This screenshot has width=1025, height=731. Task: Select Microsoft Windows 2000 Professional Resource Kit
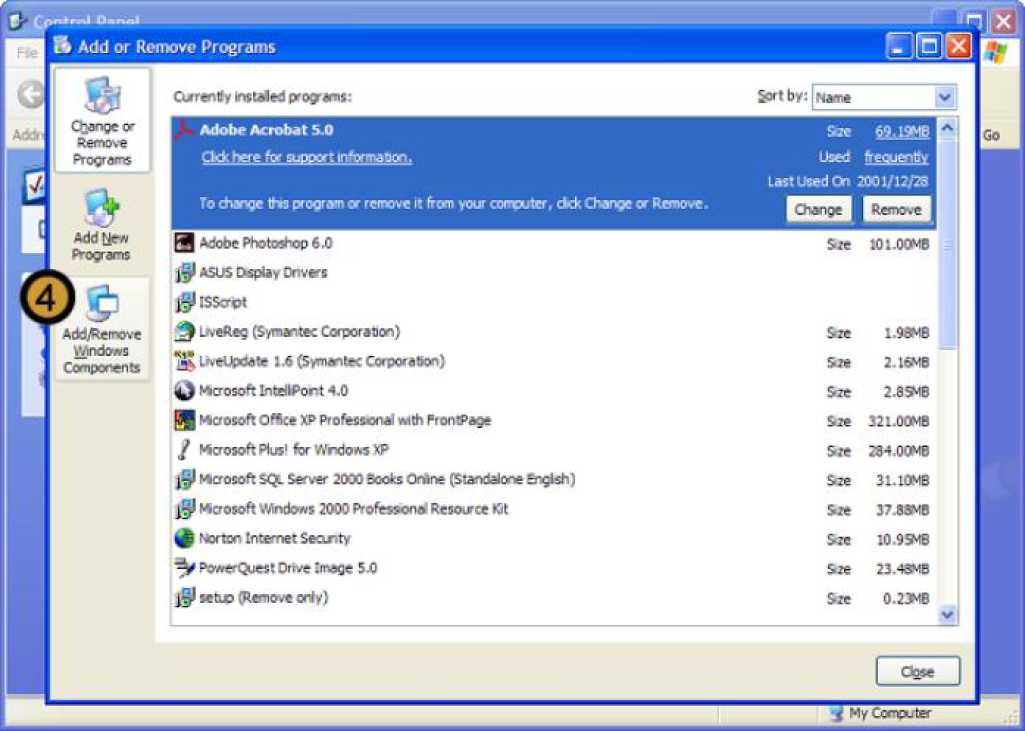point(554,509)
